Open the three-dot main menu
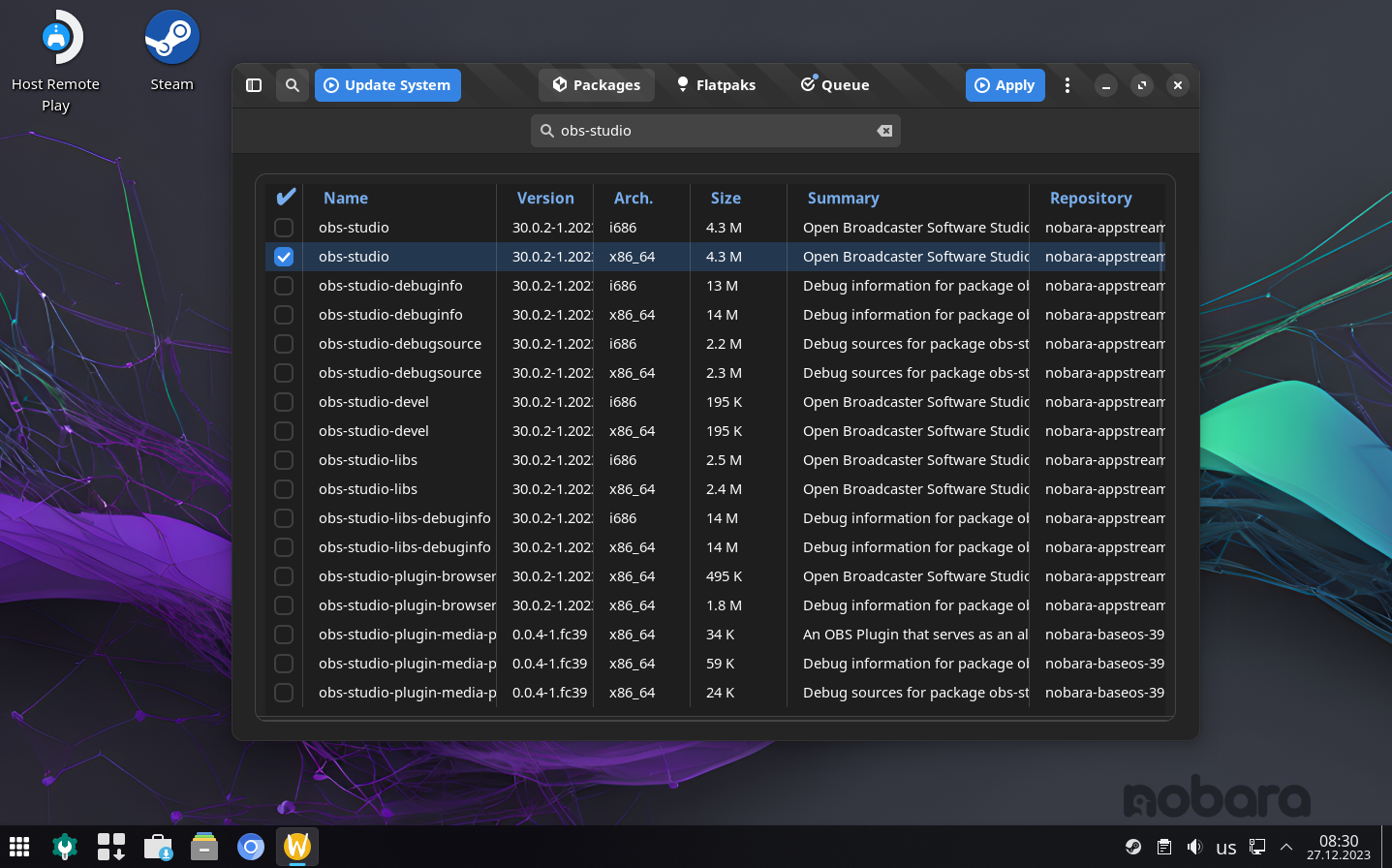1392x868 pixels. [x=1067, y=85]
